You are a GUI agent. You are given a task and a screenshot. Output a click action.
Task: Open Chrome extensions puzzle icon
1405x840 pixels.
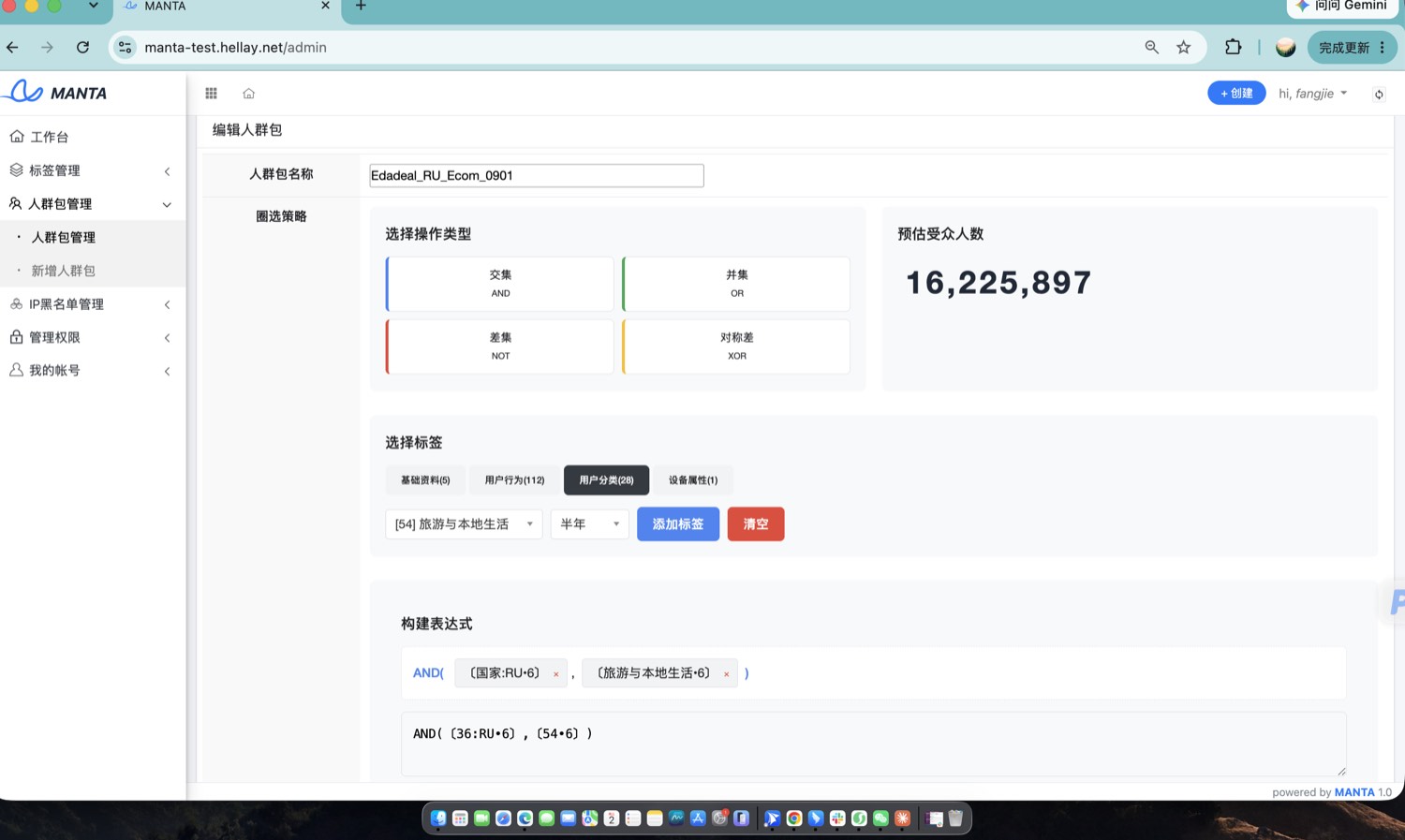(1233, 47)
